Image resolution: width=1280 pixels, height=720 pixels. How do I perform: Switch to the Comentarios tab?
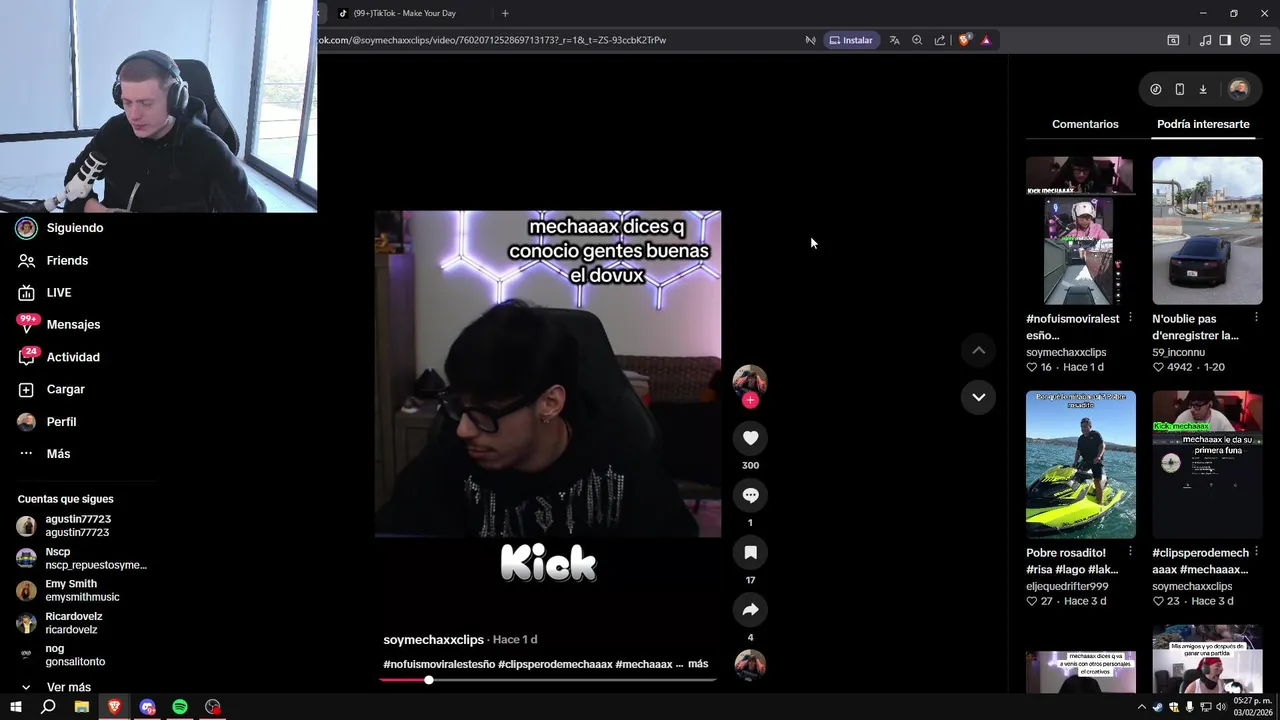point(1085,124)
